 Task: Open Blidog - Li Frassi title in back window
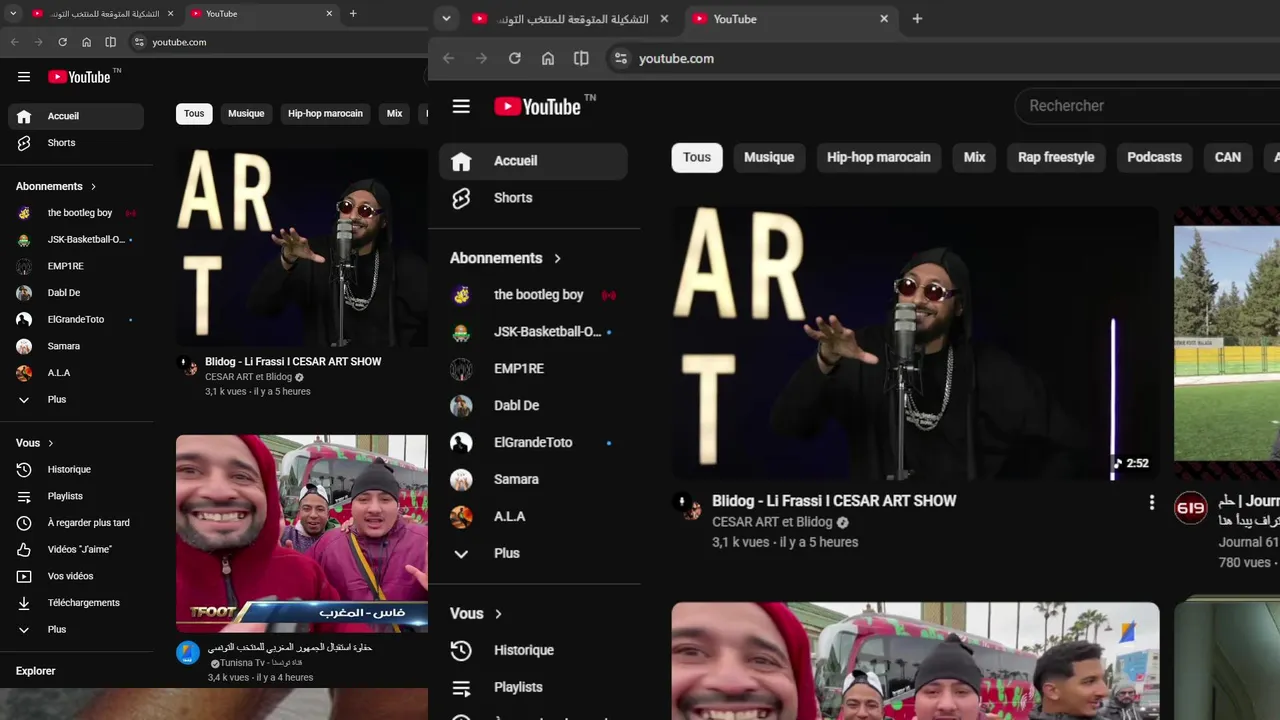(x=293, y=361)
